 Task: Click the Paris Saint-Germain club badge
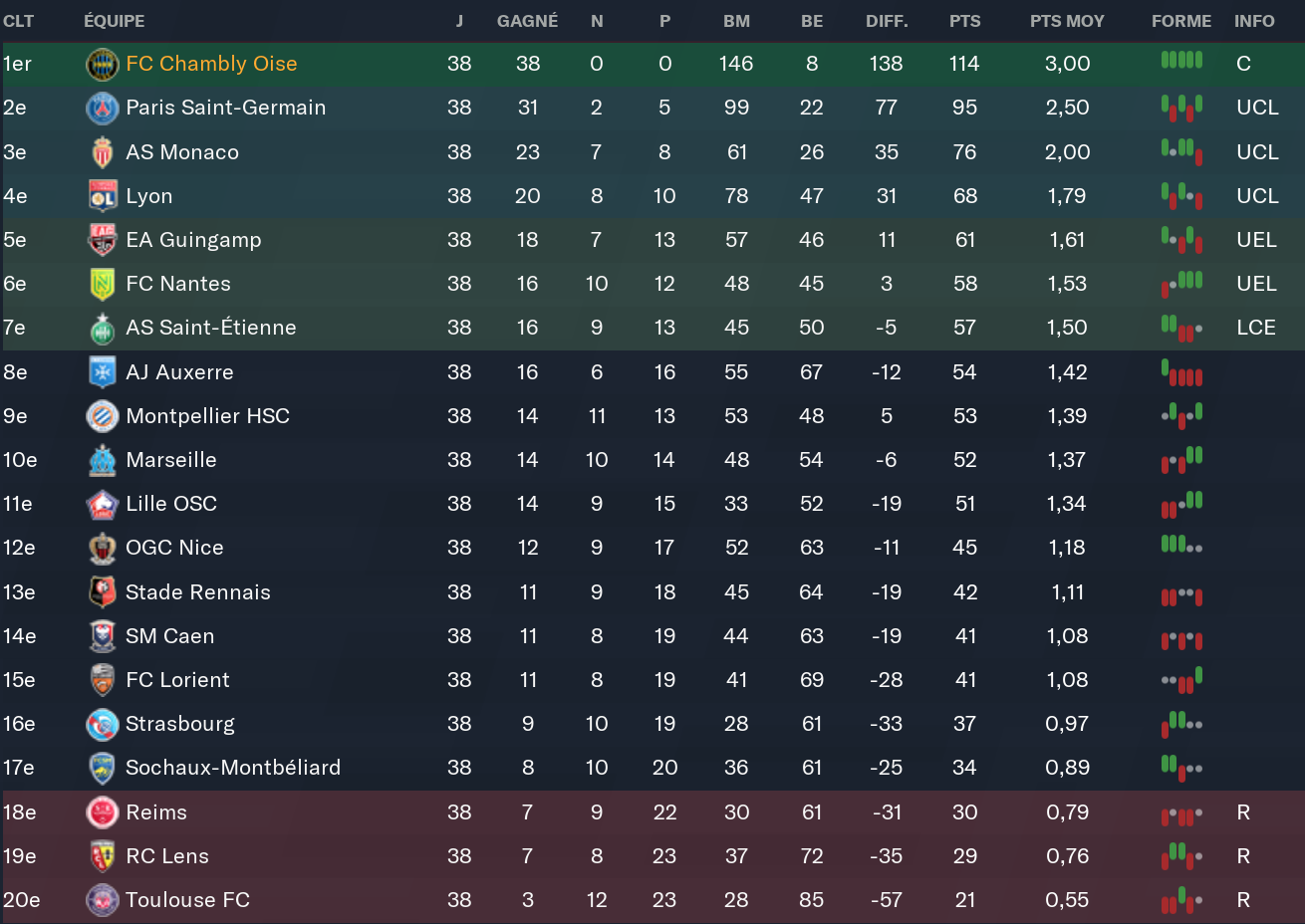click(x=103, y=109)
